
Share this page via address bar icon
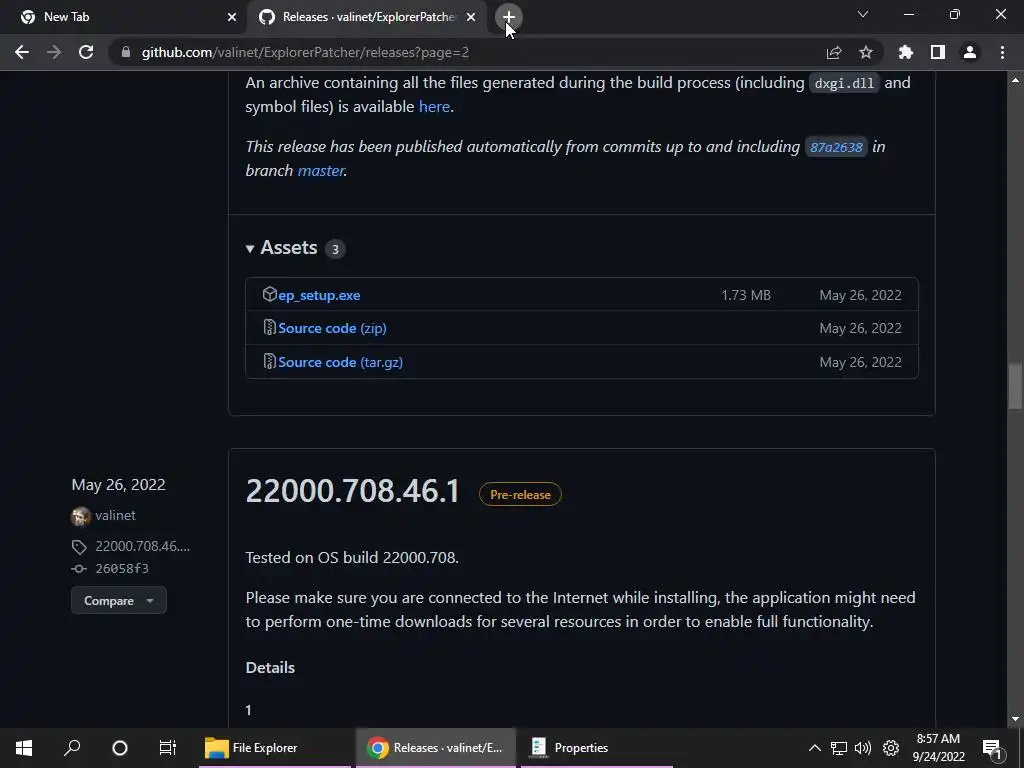[x=834, y=52]
